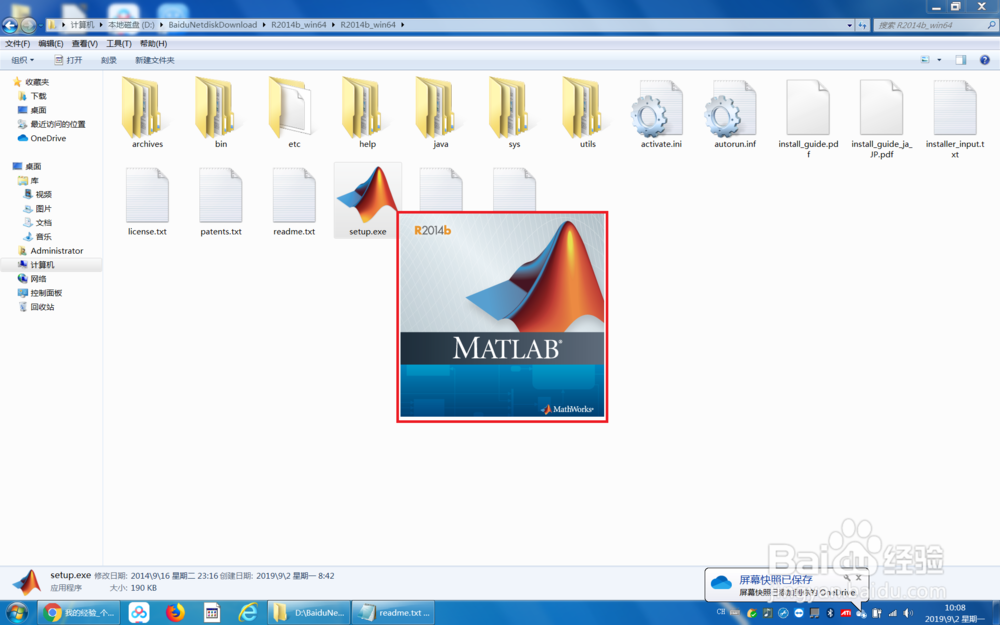This screenshot has width=1000, height=625.
Task: Open the archives folder
Action: tap(147, 114)
